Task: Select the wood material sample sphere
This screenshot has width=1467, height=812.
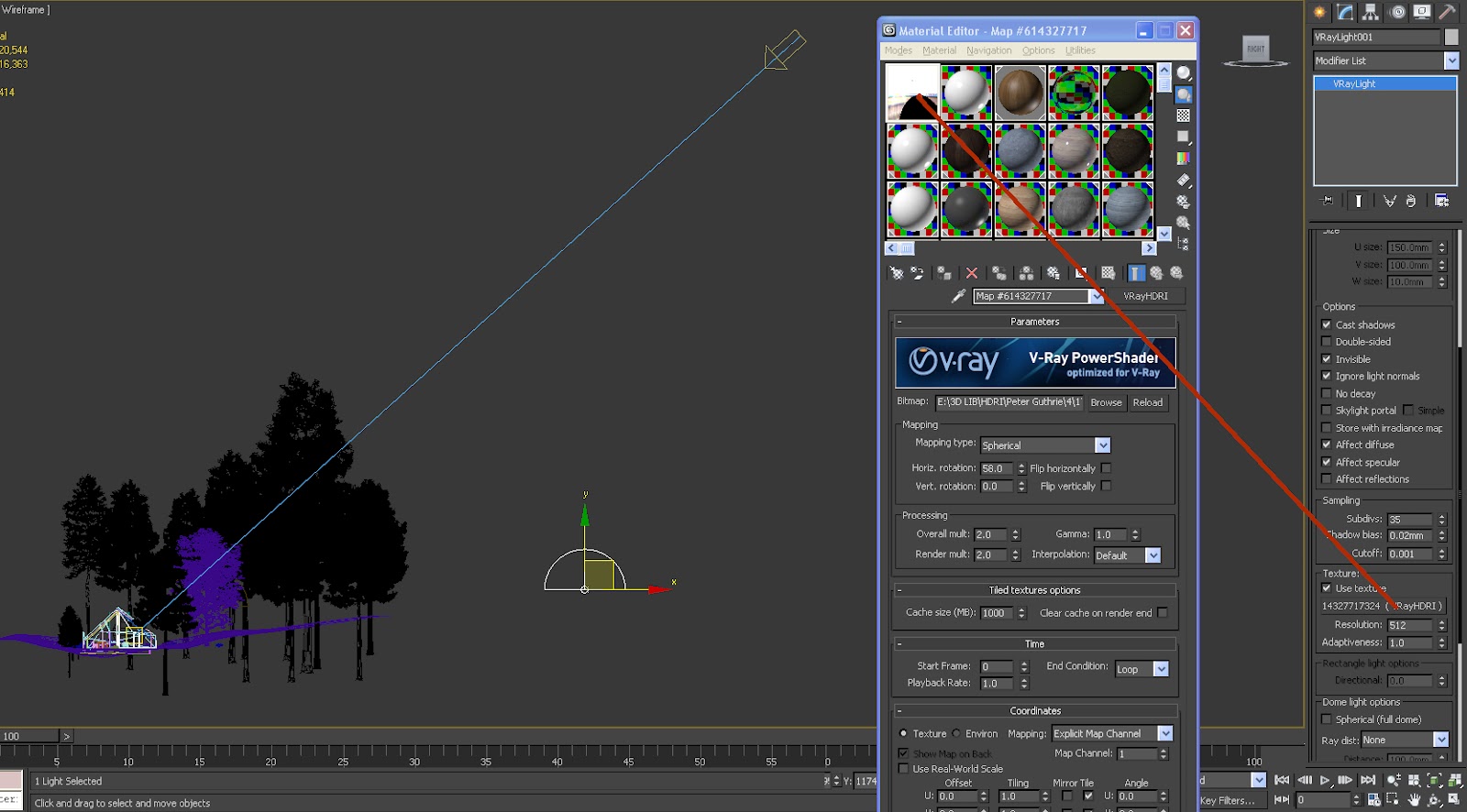Action: 1020,93
